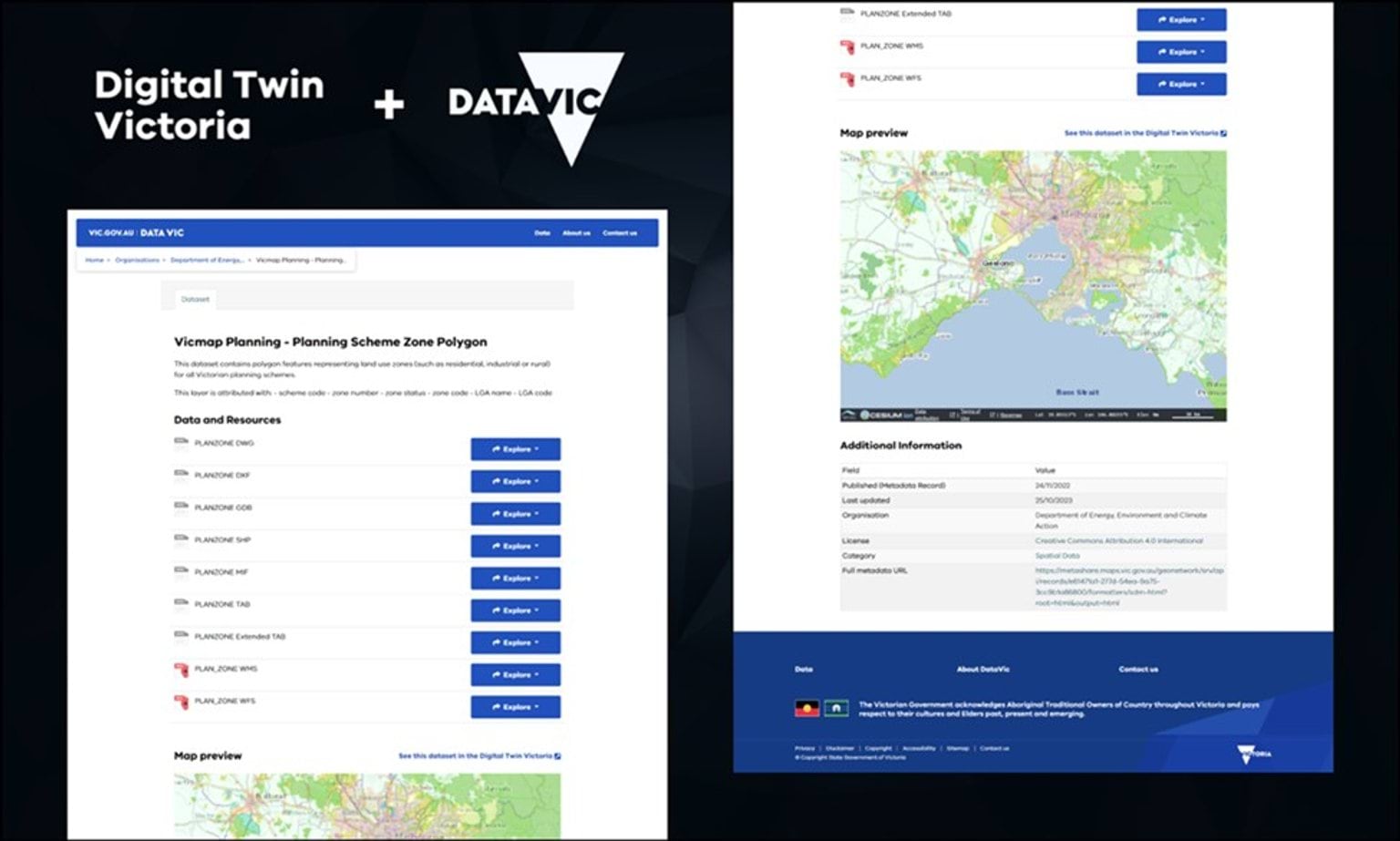The width and height of the screenshot is (1400, 841).
Task: Click the Victoria logo in the footer
Action: pos(1253,754)
